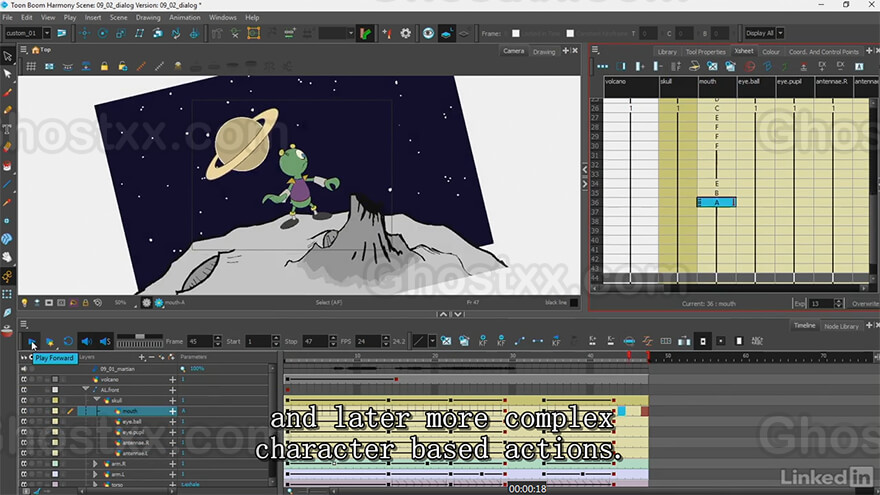Open the Drawing menu
The height and width of the screenshot is (495, 880).
148,17
